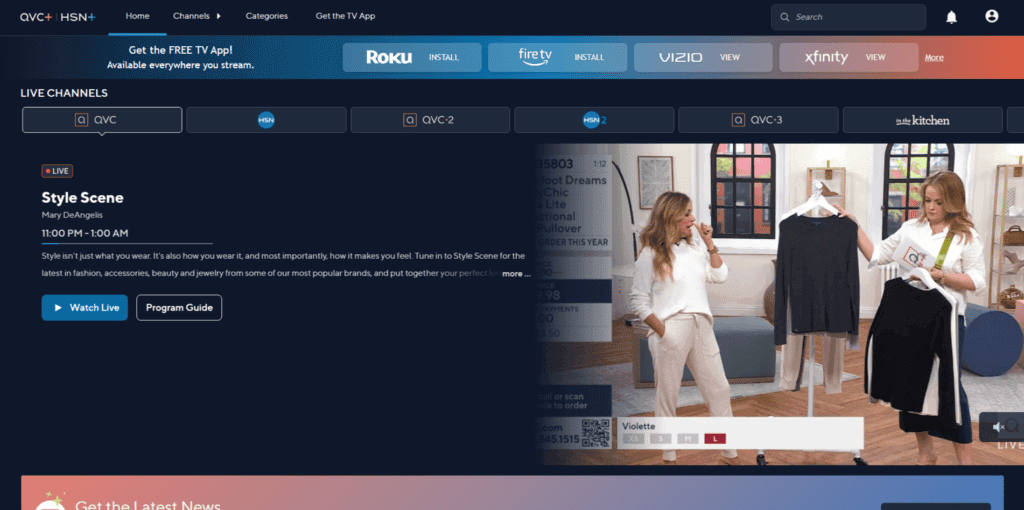Image resolution: width=1024 pixels, height=510 pixels.
Task: Click the Watch Live button
Action: 85,308
